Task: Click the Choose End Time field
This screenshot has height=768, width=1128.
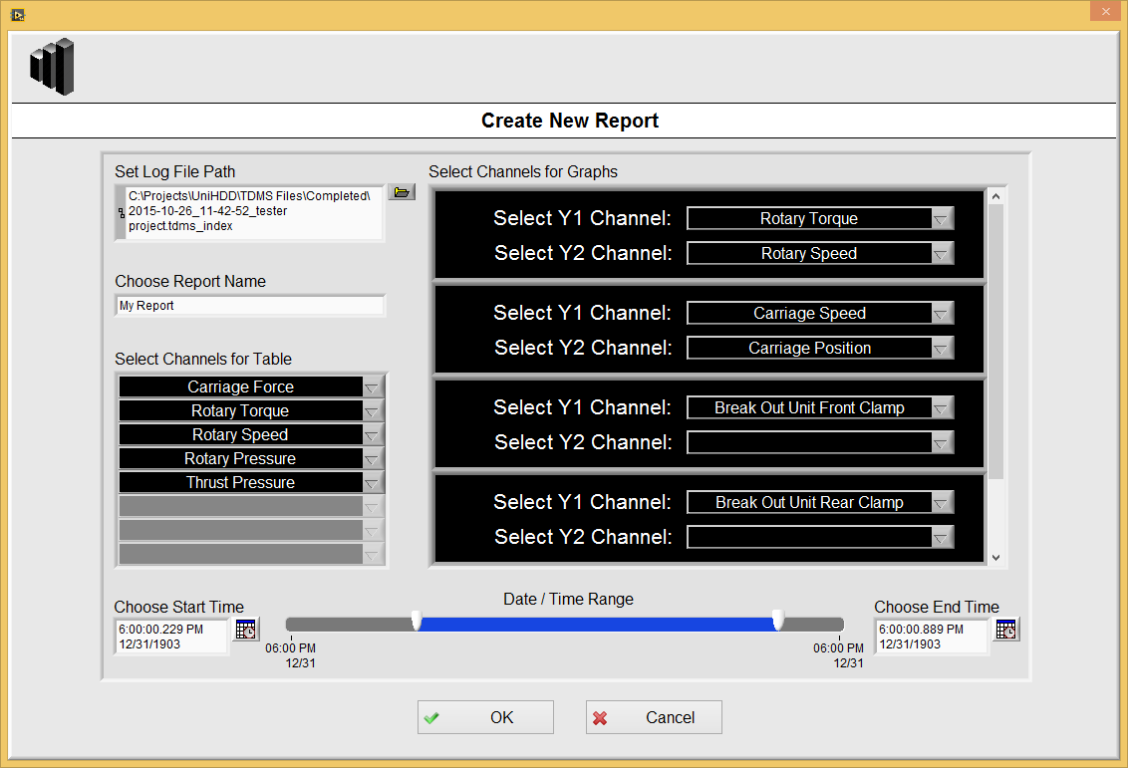Action: (932, 636)
